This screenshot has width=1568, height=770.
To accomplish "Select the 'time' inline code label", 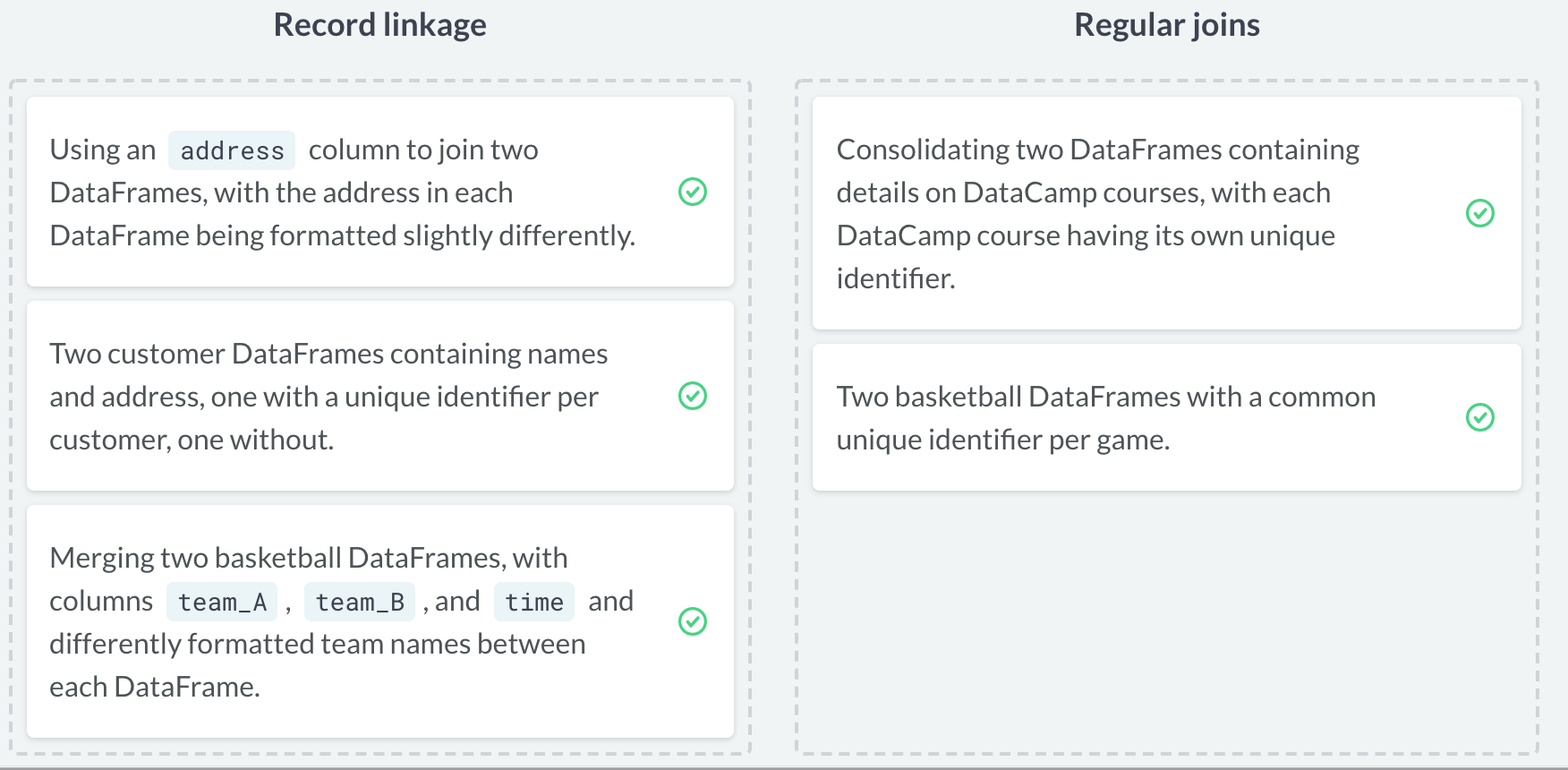I will click(x=534, y=602).
